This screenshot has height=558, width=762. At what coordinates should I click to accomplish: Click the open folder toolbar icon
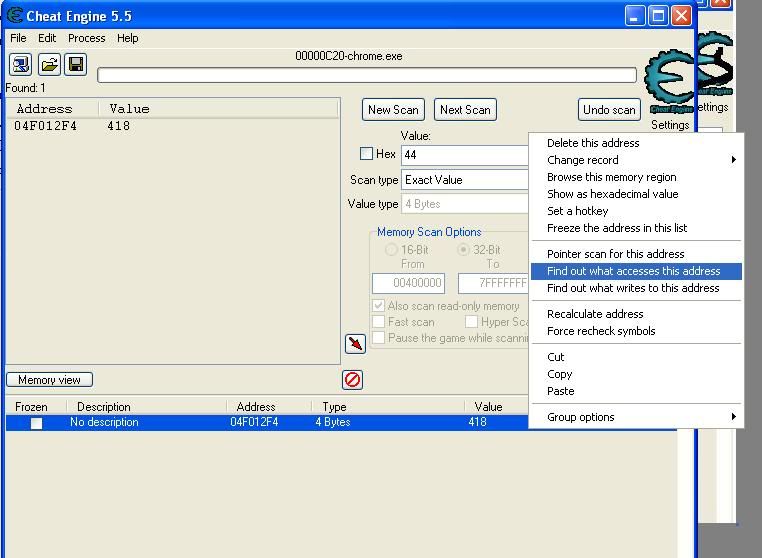click(49, 64)
